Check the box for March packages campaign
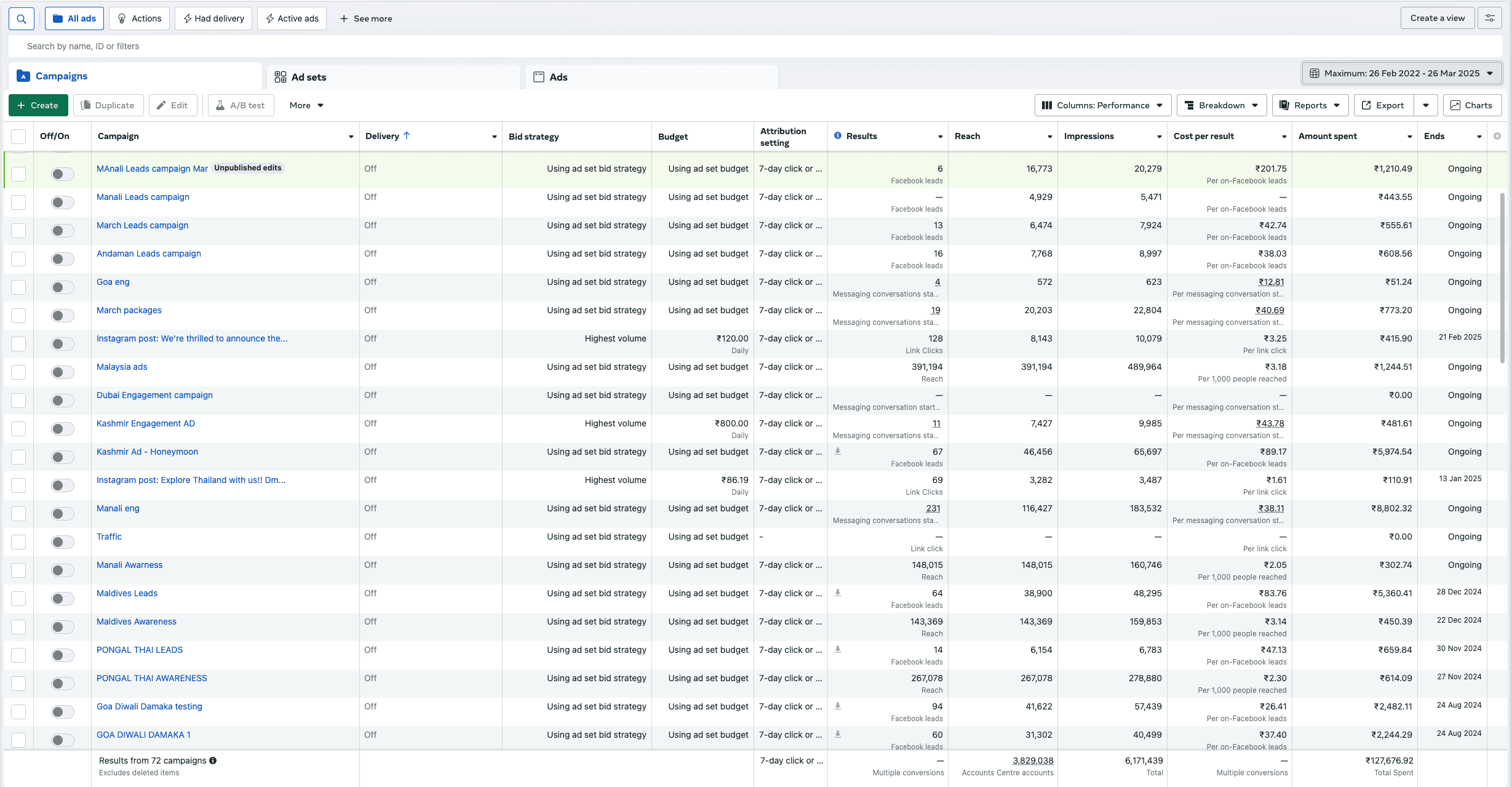Viewport: 1512px width, 787px height. (18, 316)
